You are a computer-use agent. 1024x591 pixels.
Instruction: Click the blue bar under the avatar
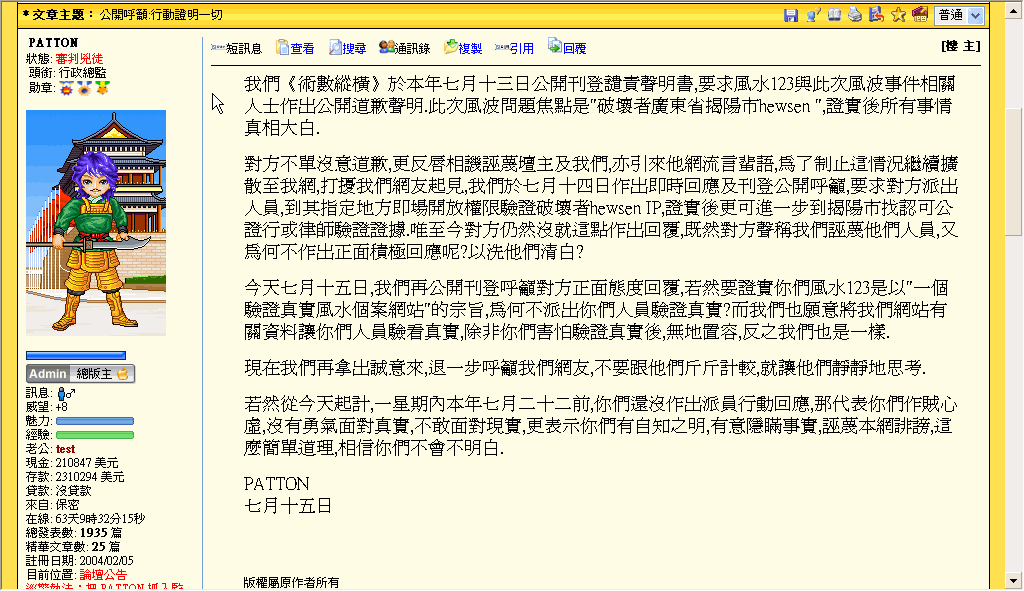(x=76, y=356)
